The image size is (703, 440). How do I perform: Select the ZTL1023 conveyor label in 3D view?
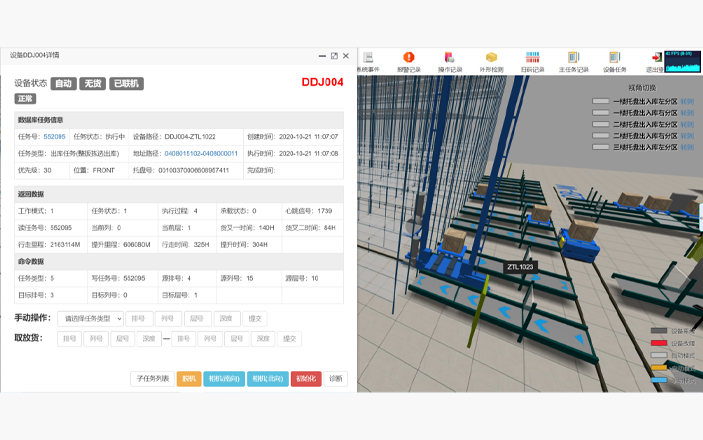520,267
